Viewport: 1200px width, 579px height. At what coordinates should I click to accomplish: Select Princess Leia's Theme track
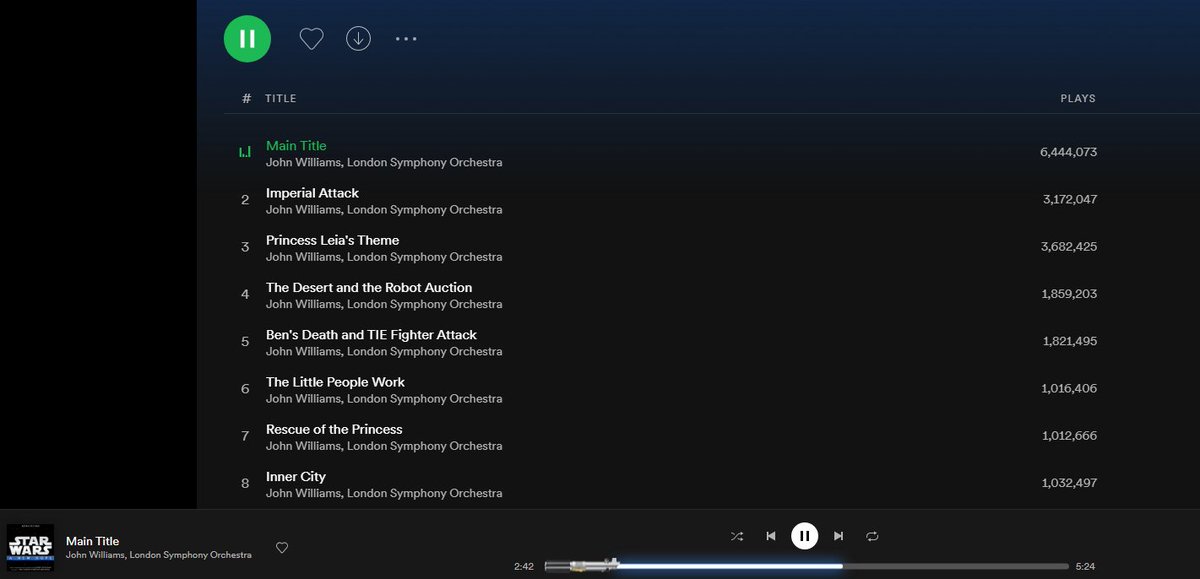tap(332, 240)
